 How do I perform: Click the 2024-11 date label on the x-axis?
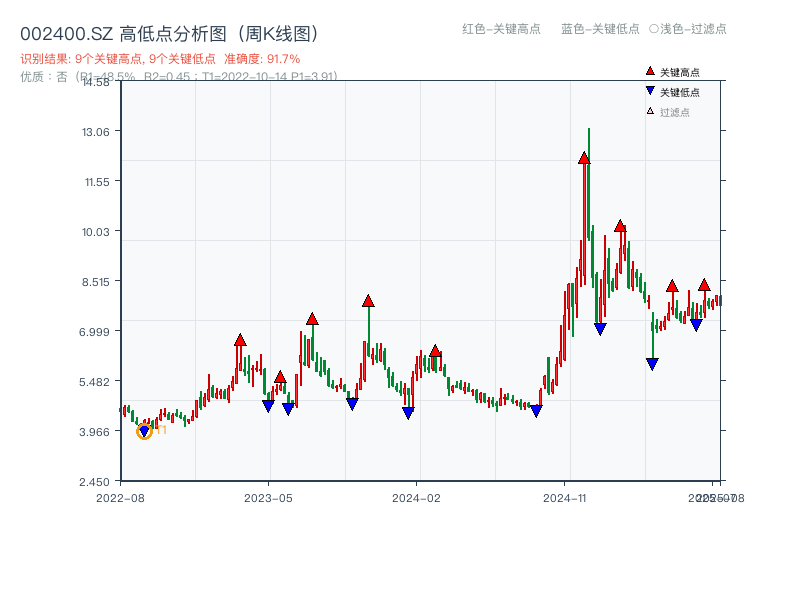click(x=566, y=496)
